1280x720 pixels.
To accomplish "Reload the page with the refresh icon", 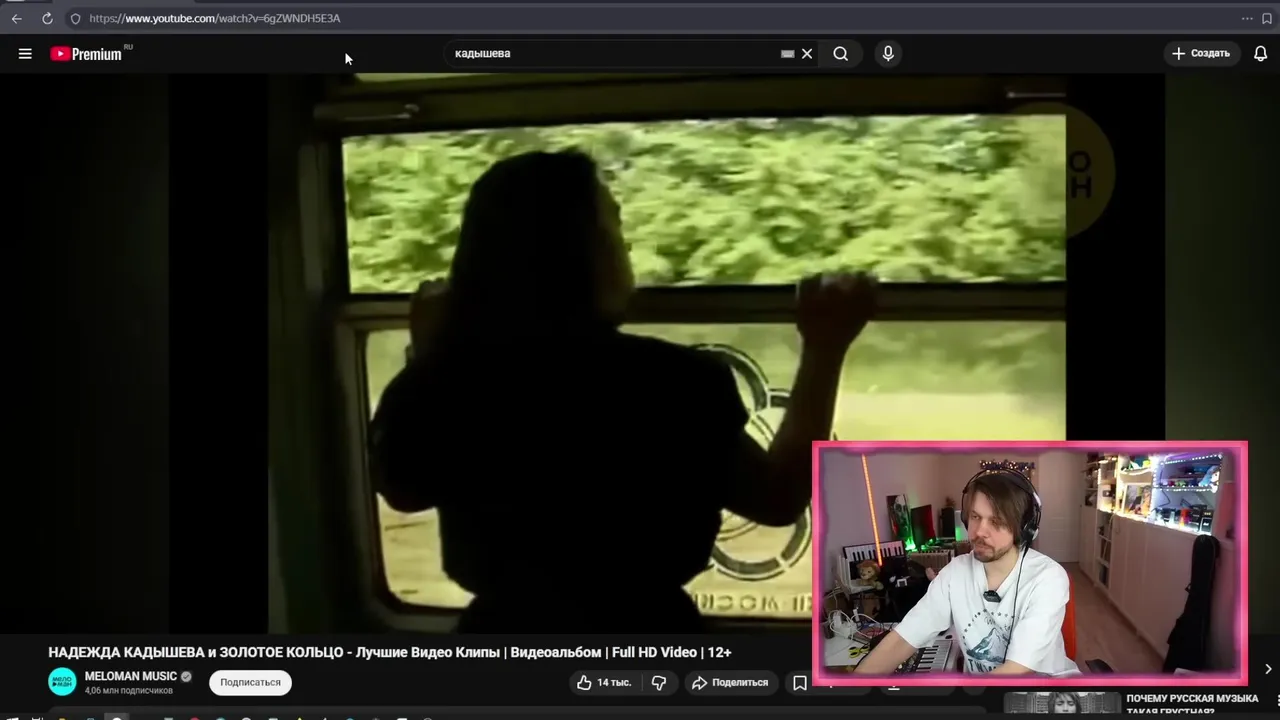I will 47,18.
